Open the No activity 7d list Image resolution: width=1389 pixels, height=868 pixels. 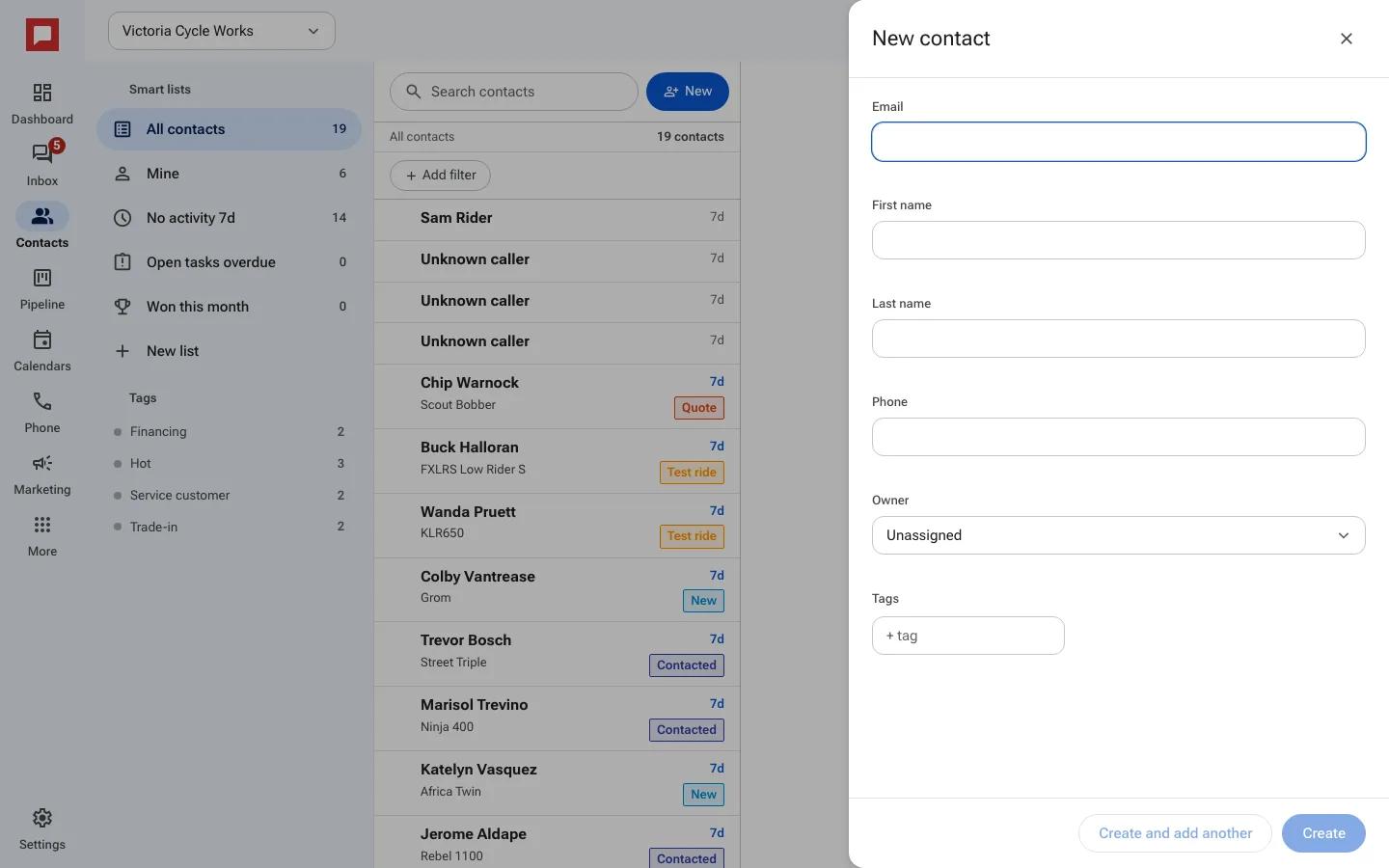229,218
